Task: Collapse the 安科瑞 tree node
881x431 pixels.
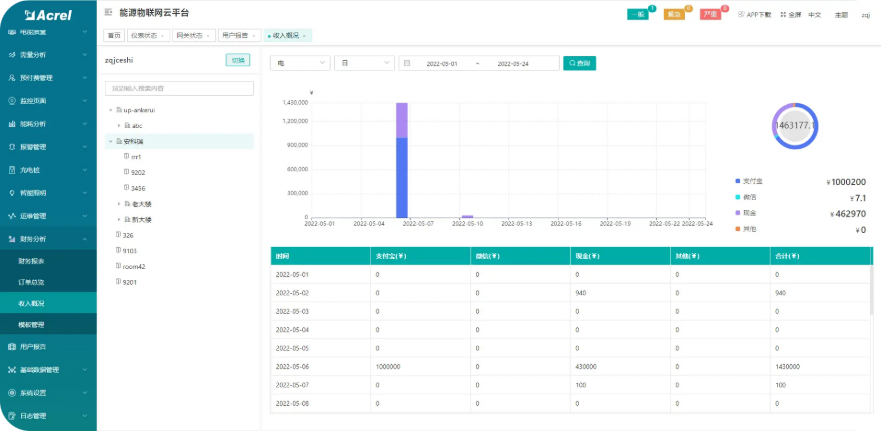Action: (111, 141)
